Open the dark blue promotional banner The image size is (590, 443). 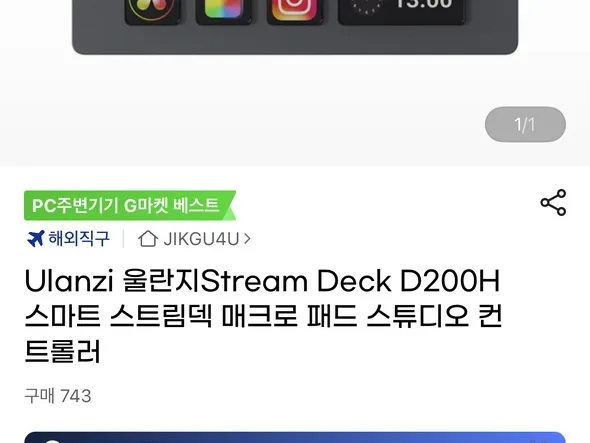[x=295, y=438]
